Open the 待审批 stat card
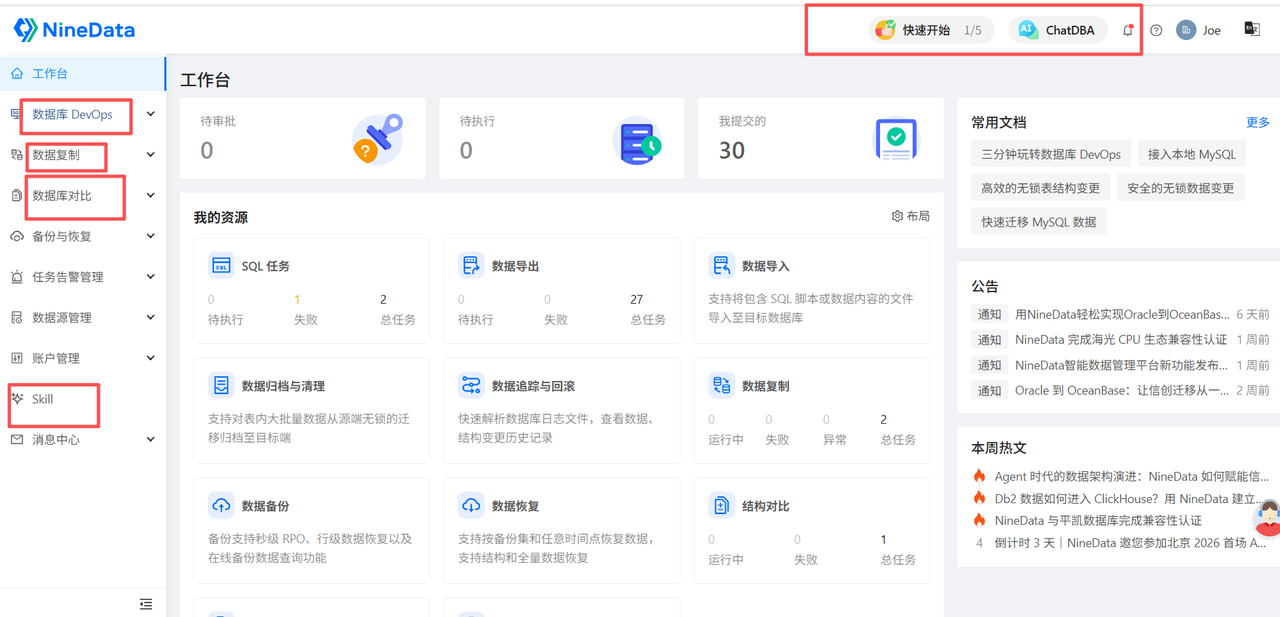 (302, 138)
